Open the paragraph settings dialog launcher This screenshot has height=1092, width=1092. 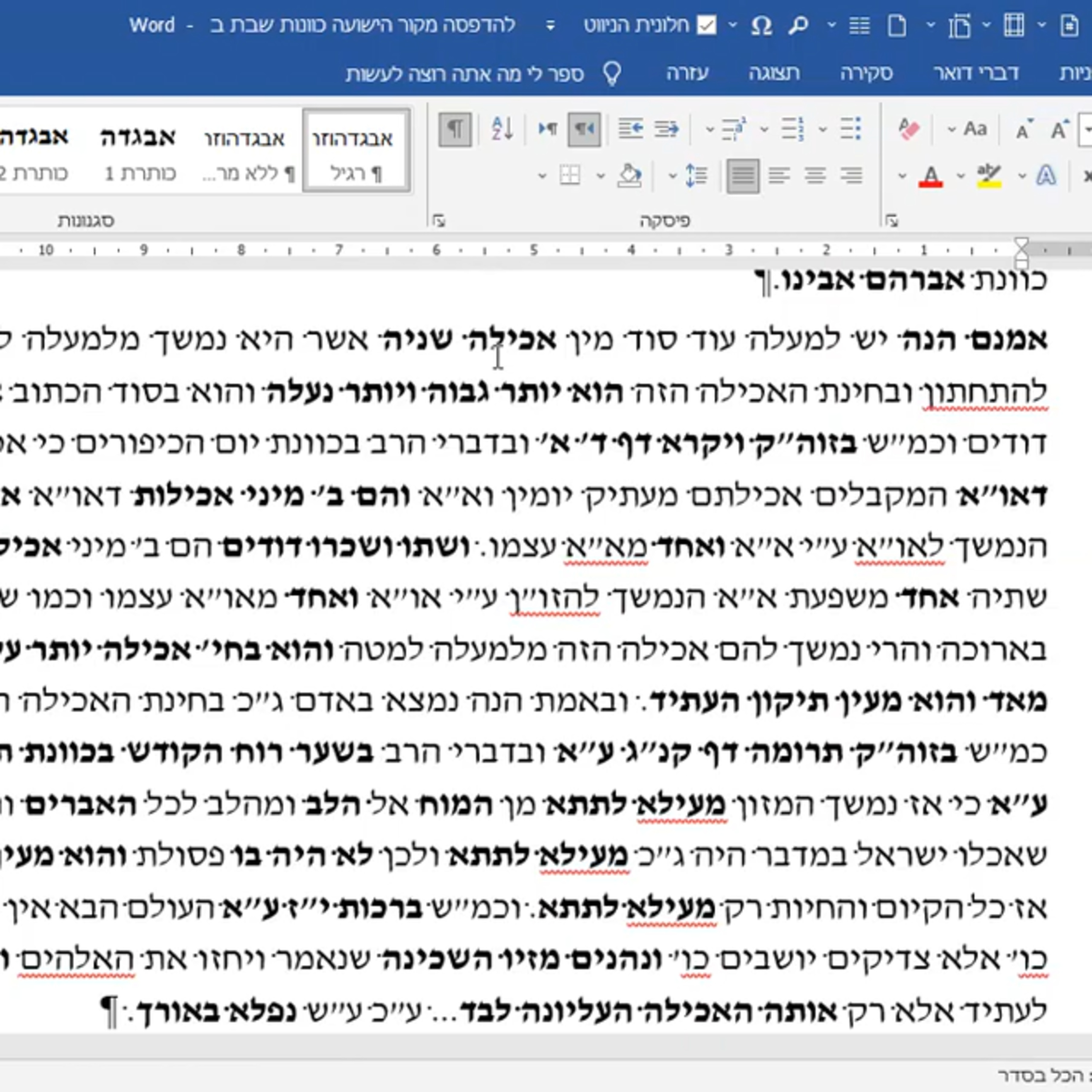pos(439,221)
